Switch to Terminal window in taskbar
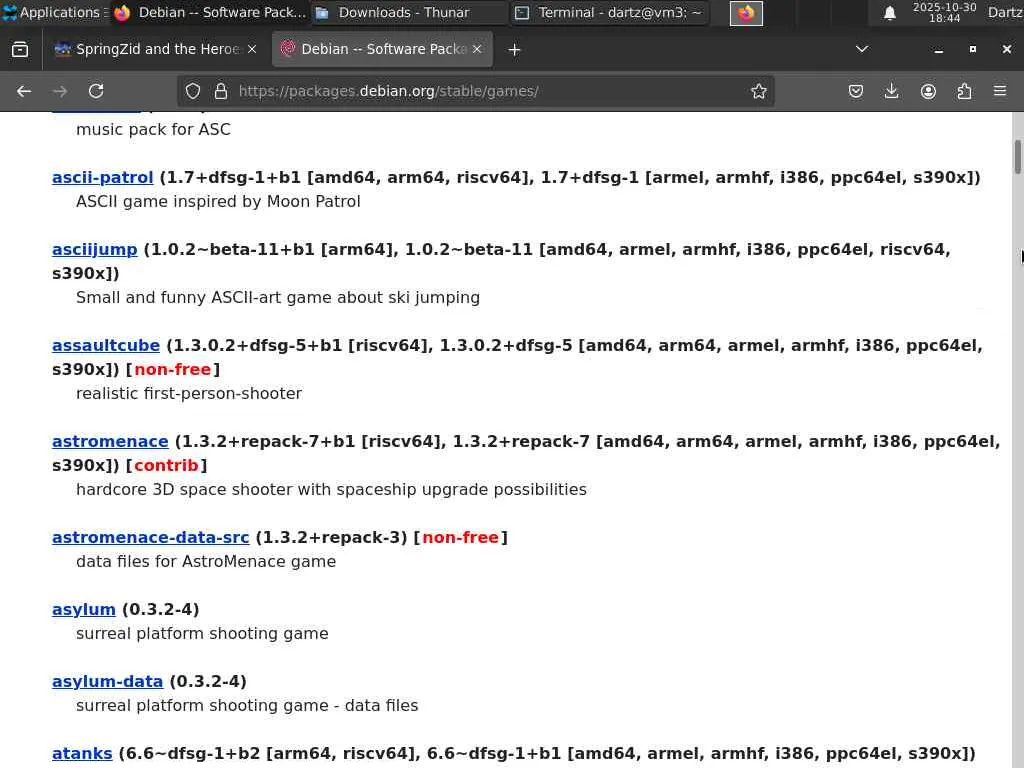Screen dimensions: 1024x768 coord(611,12)
